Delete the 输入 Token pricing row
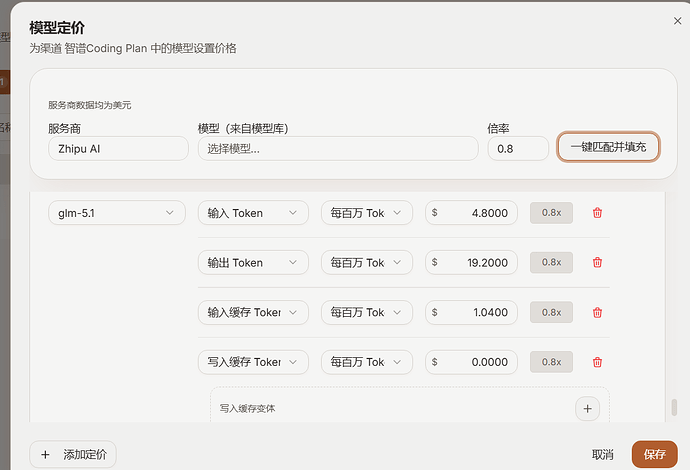The height and width of the screenshot is (470, 690). tap(597, 213)
